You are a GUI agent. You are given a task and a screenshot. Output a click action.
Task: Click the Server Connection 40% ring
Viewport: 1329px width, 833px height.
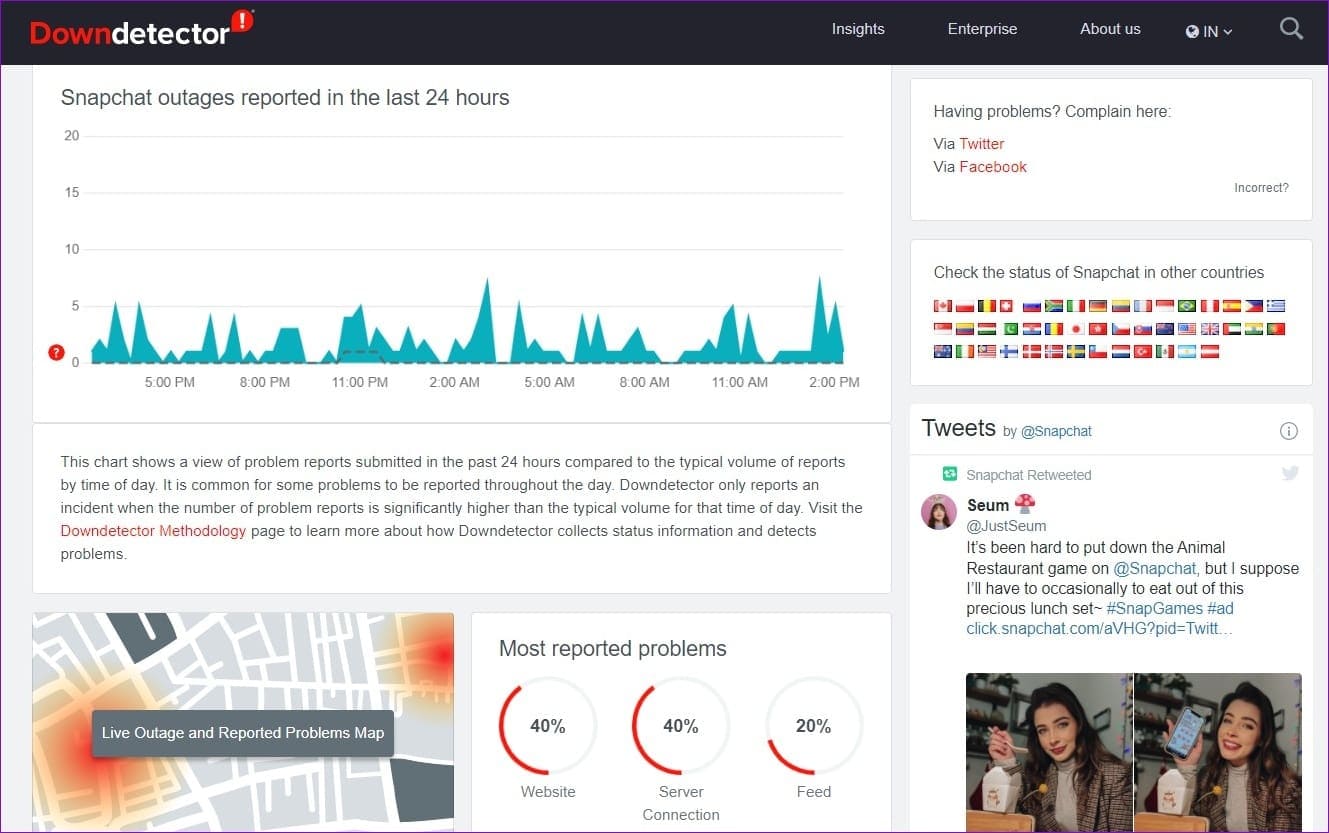click(681, 726)
